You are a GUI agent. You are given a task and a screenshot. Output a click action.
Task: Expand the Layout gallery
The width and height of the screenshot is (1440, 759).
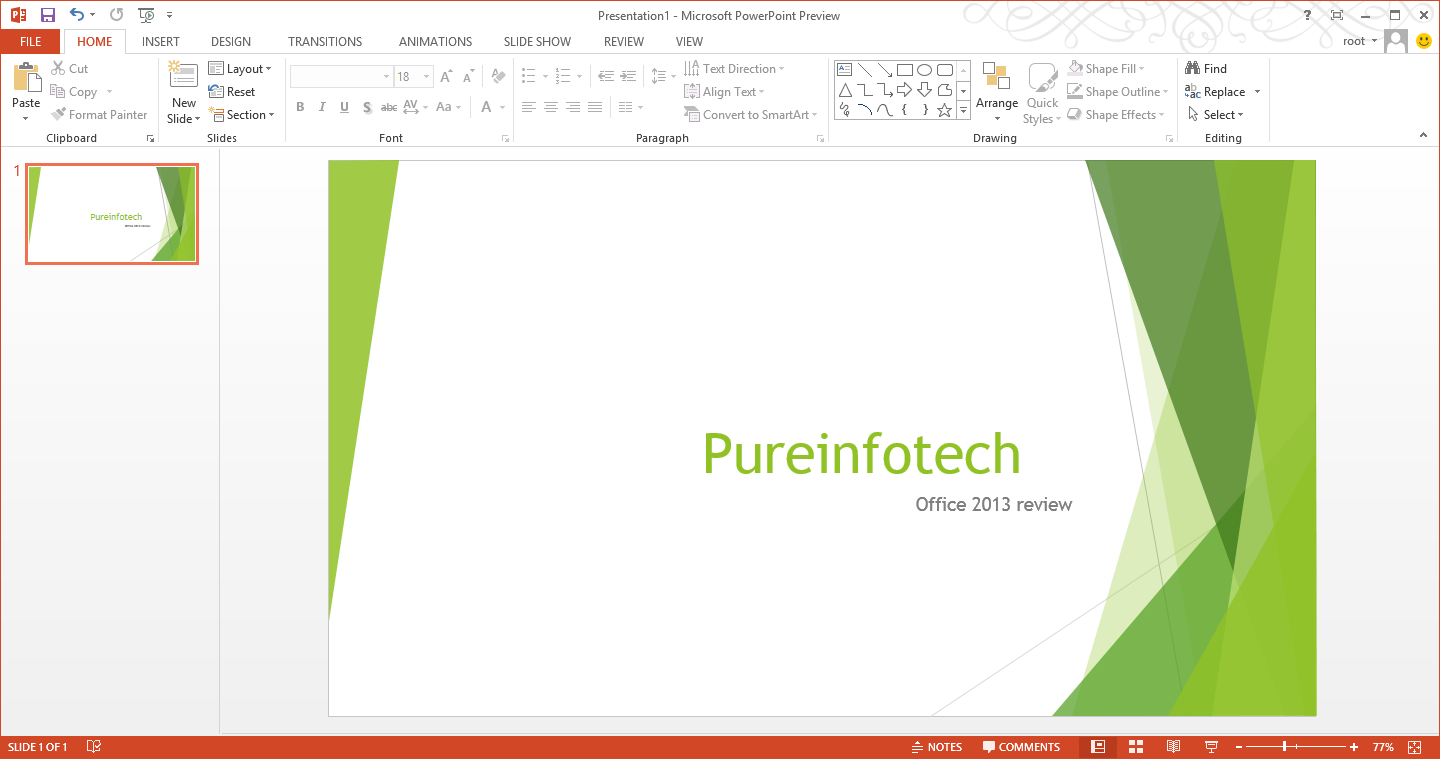pos(242,68)
